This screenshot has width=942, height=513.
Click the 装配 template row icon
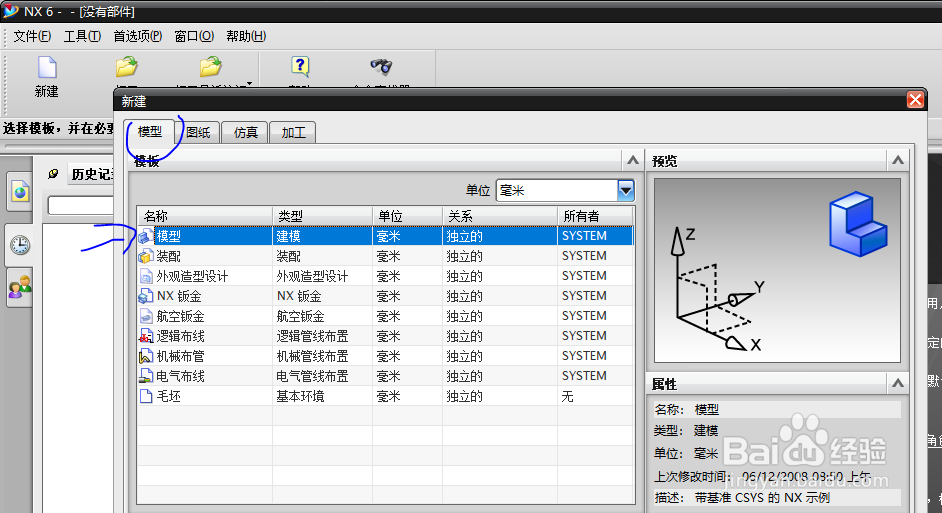point(145,256)
